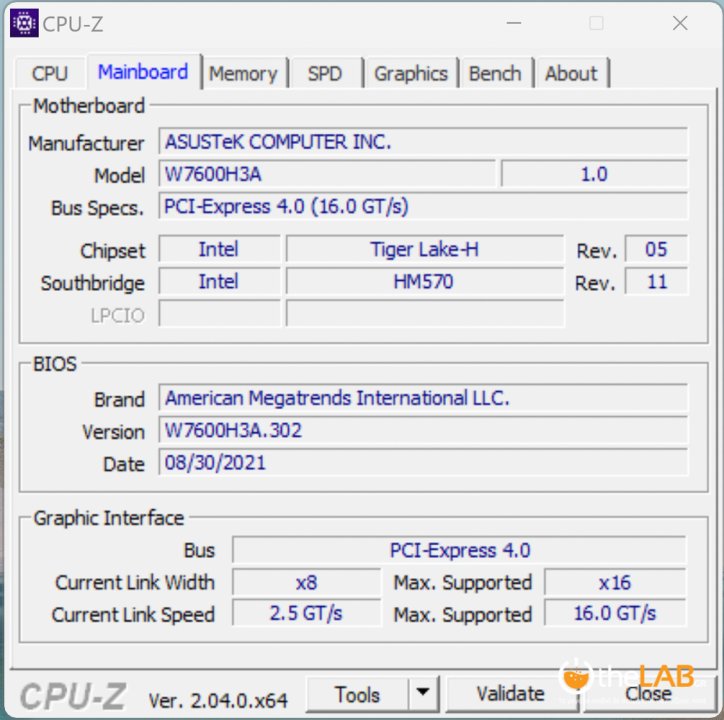Click the W7600H3A.302 BIOS version field
The image size is (724, 720).
click(423, 430)
